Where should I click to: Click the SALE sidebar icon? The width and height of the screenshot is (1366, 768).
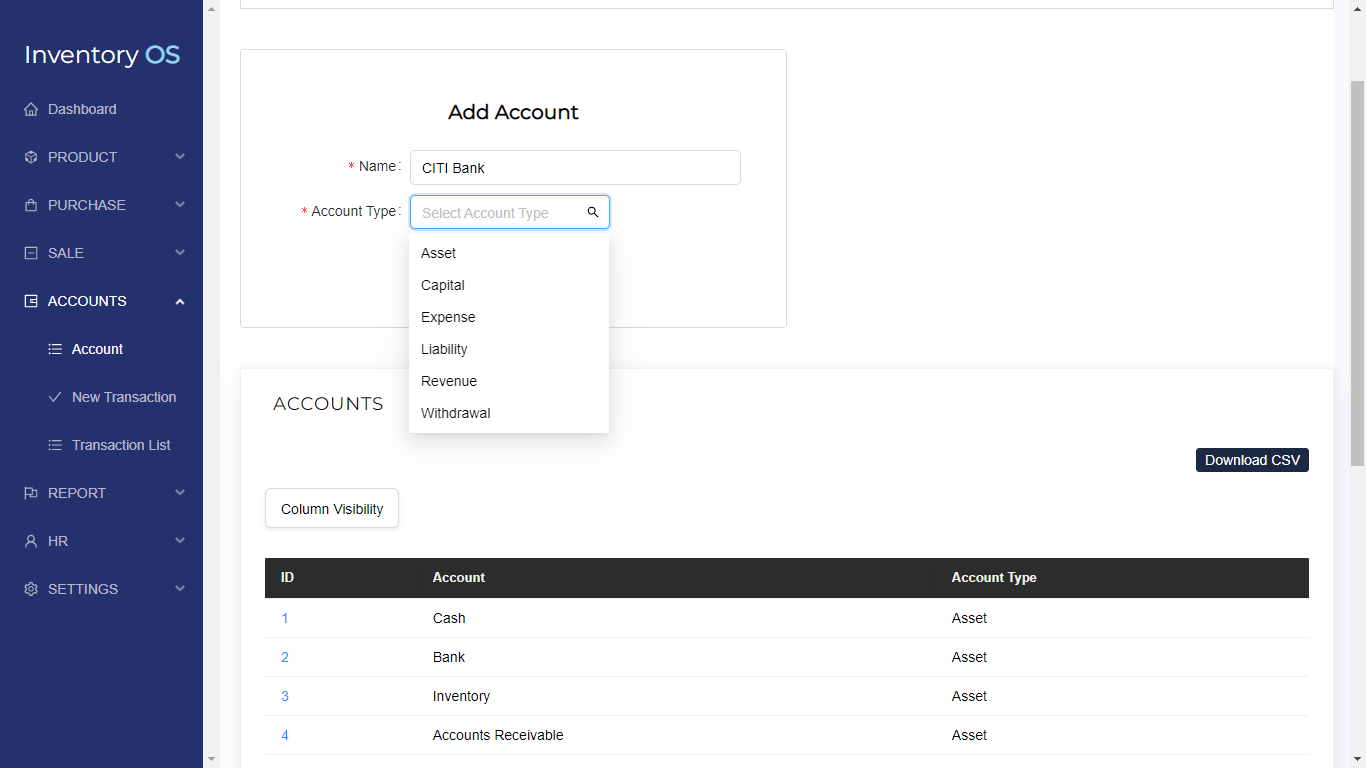[30, 253]
